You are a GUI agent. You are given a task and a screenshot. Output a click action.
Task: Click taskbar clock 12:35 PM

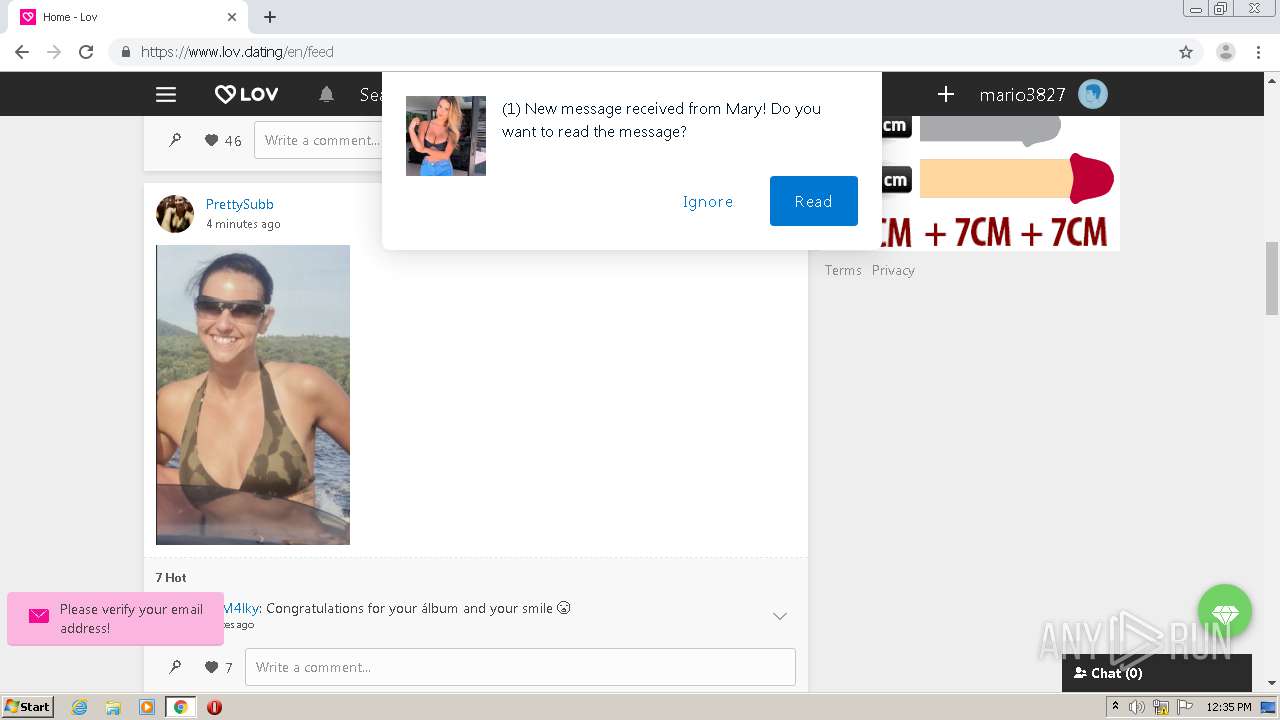point(1229,707)
